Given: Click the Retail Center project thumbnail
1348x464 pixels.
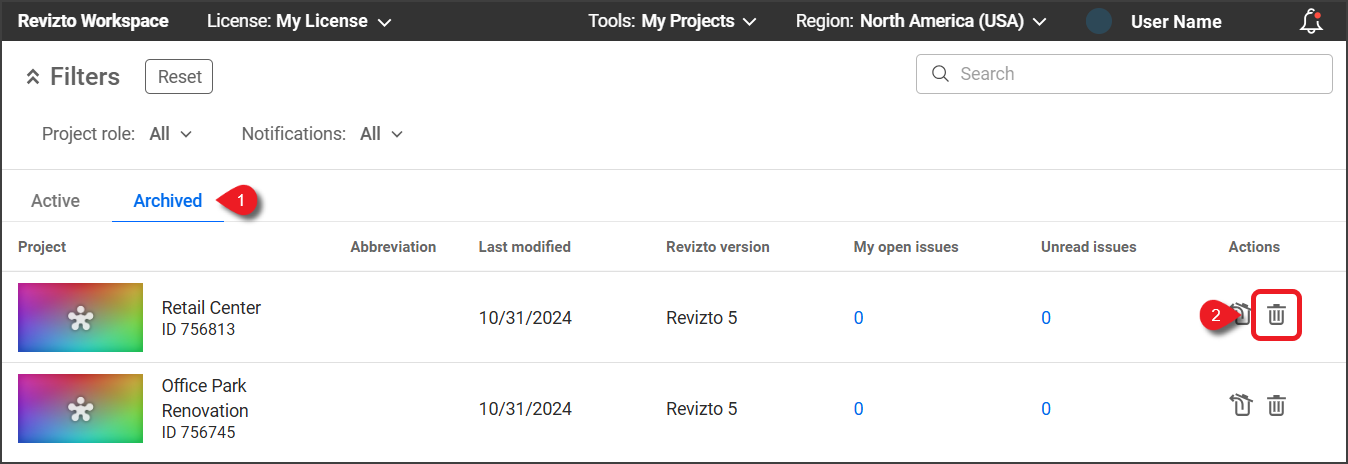Looking at the screenshot, I should click(80, 317).
